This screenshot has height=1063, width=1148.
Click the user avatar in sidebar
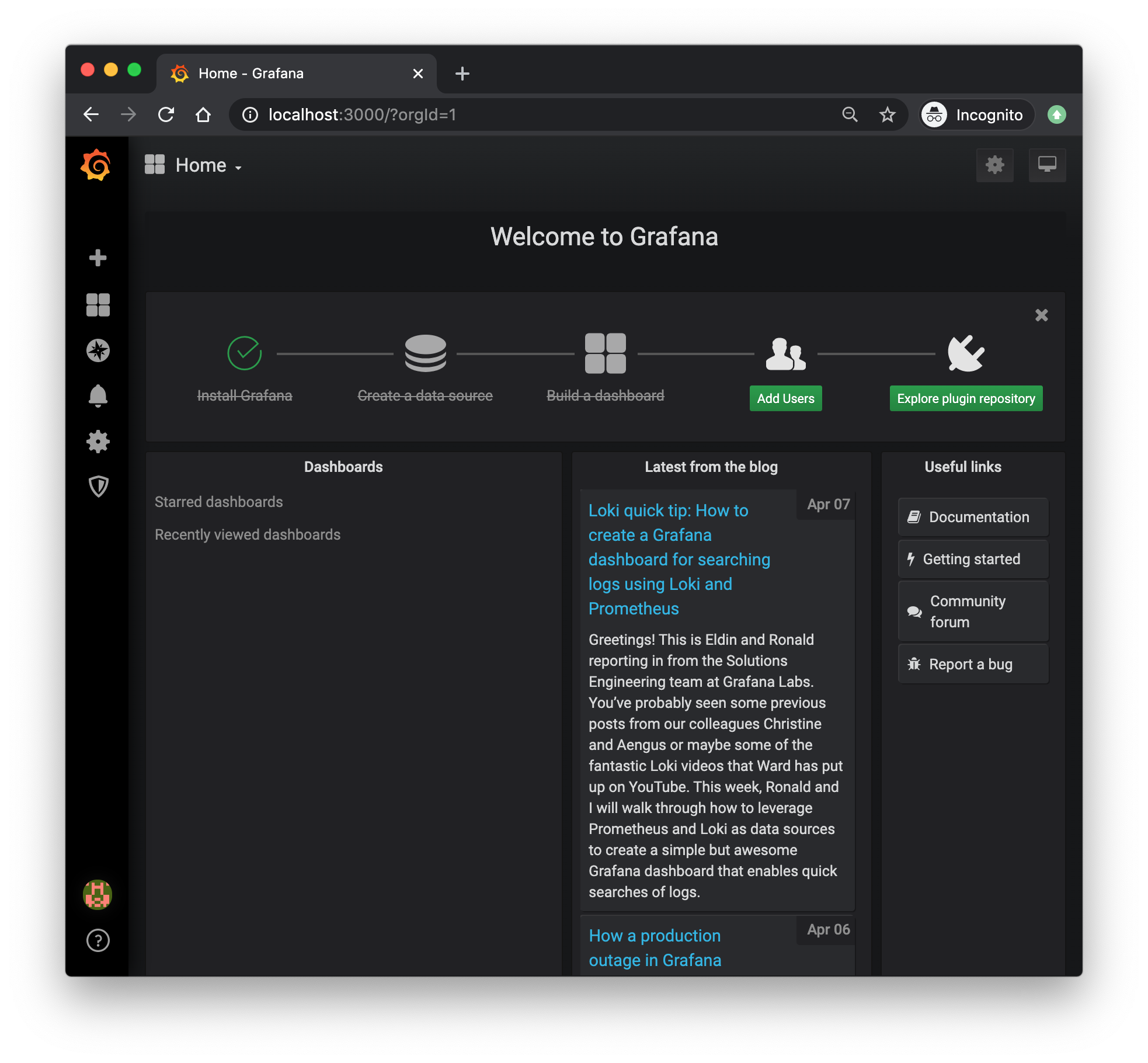click(98, 894)
